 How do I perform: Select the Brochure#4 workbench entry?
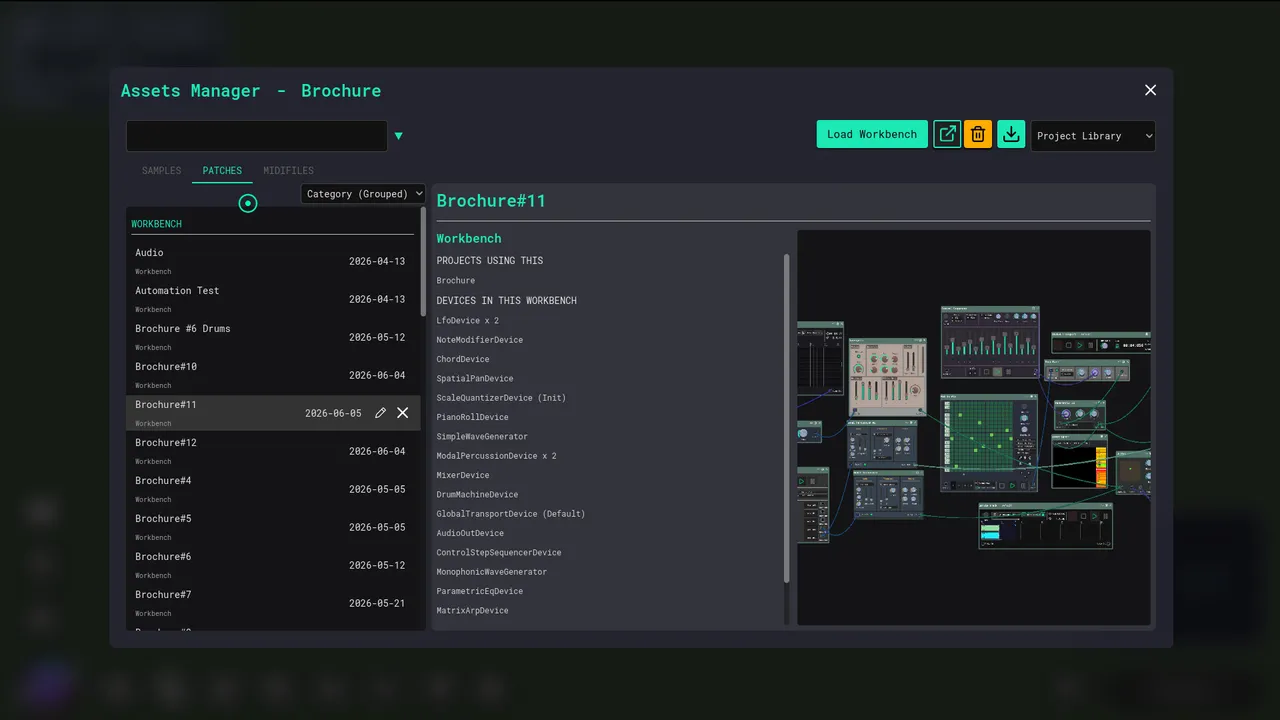point(273,489)
